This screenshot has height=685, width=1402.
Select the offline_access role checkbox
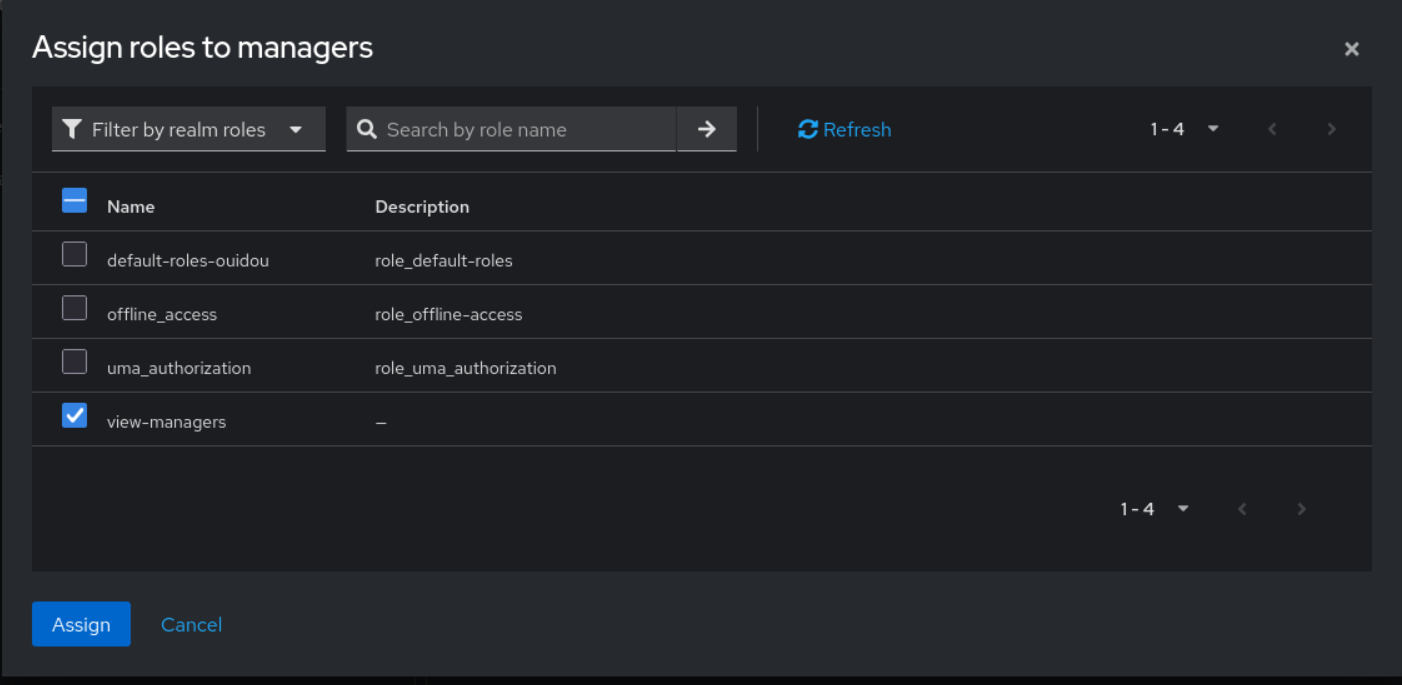coord(75,308)
